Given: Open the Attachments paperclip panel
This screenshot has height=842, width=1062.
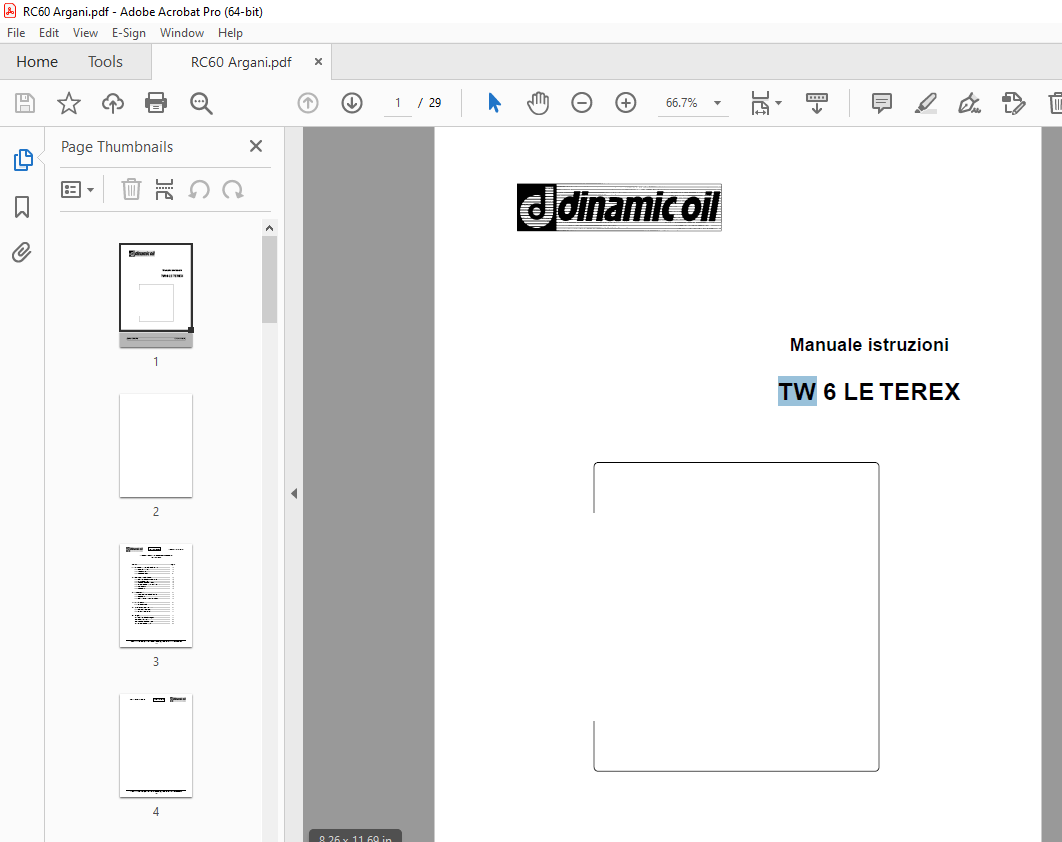Looking at the screenshot, I should (22, 253).
